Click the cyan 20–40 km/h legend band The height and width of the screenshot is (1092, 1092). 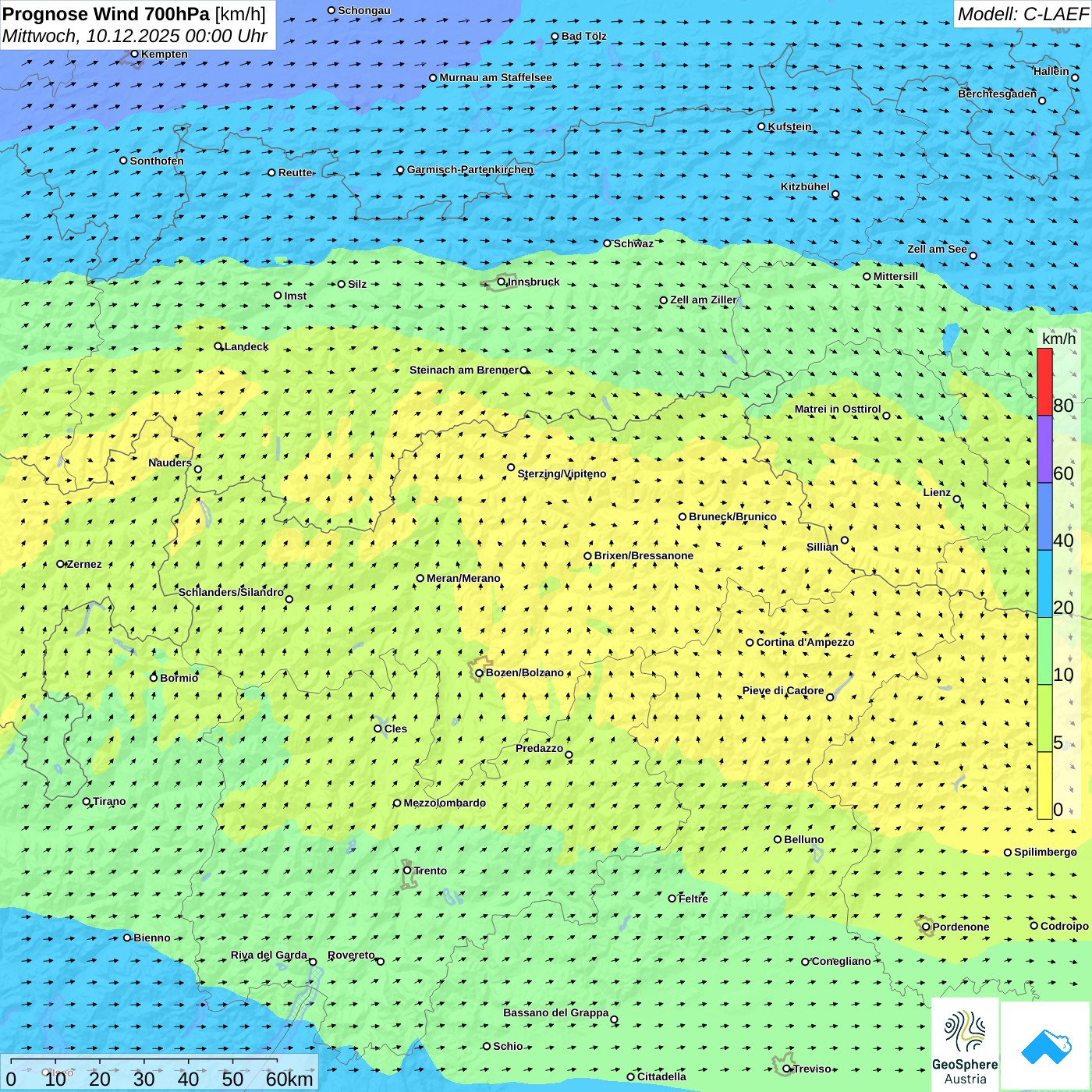[x=1044, y=583]
